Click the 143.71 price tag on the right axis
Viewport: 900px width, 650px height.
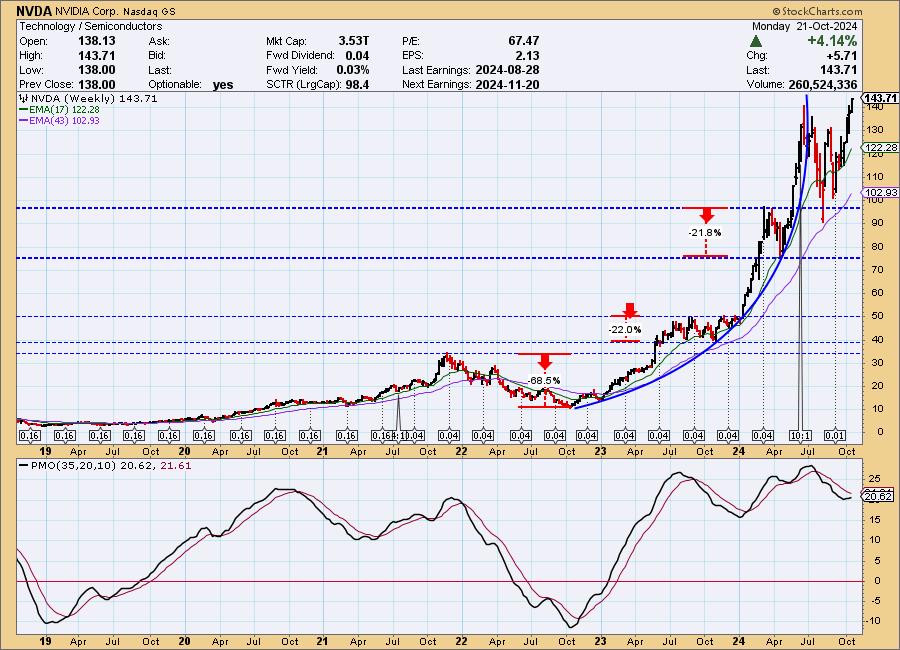880,98
